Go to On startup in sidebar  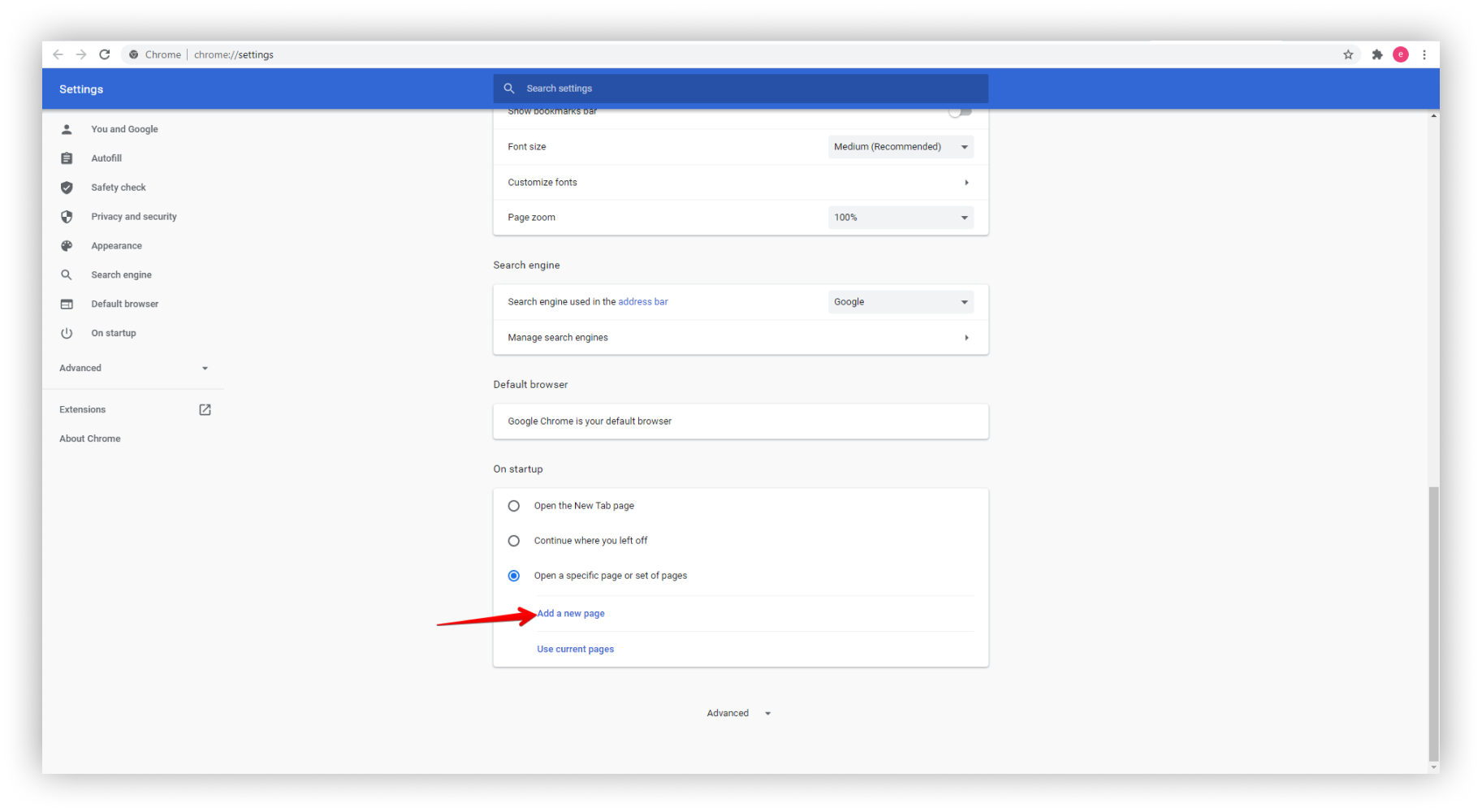[114, 334]
